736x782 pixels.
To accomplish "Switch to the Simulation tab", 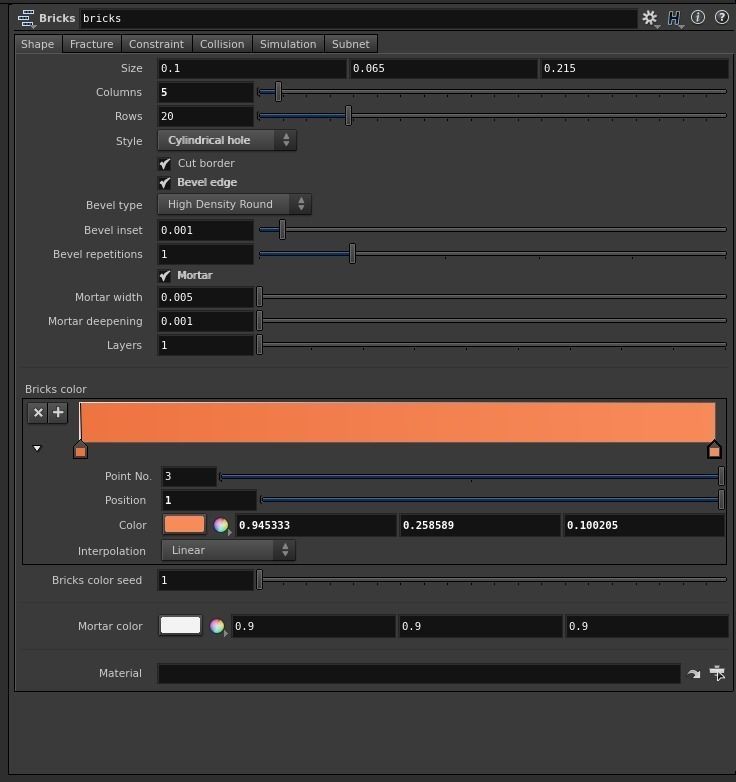I will pos(288,44).
